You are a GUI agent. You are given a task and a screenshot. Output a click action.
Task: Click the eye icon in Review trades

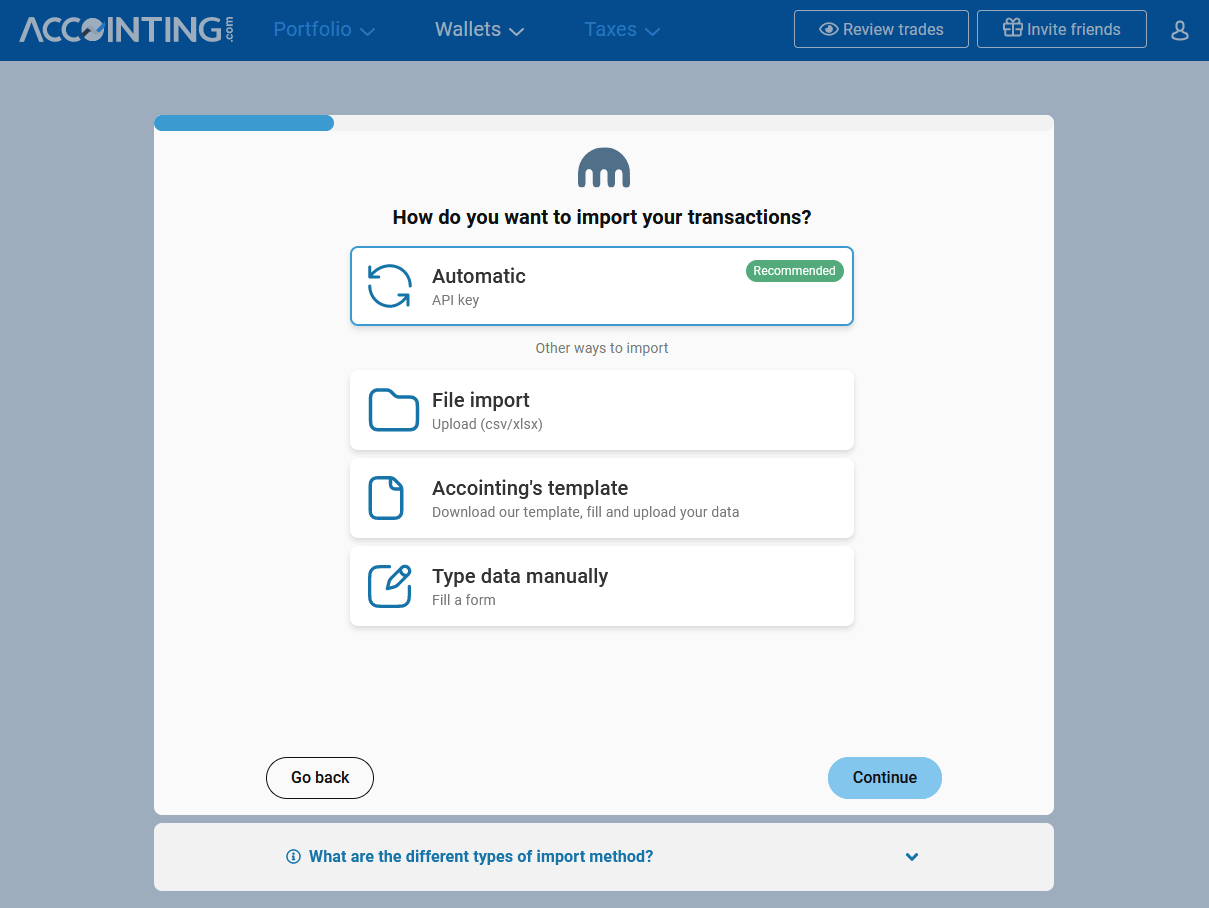tap(828, 29)
